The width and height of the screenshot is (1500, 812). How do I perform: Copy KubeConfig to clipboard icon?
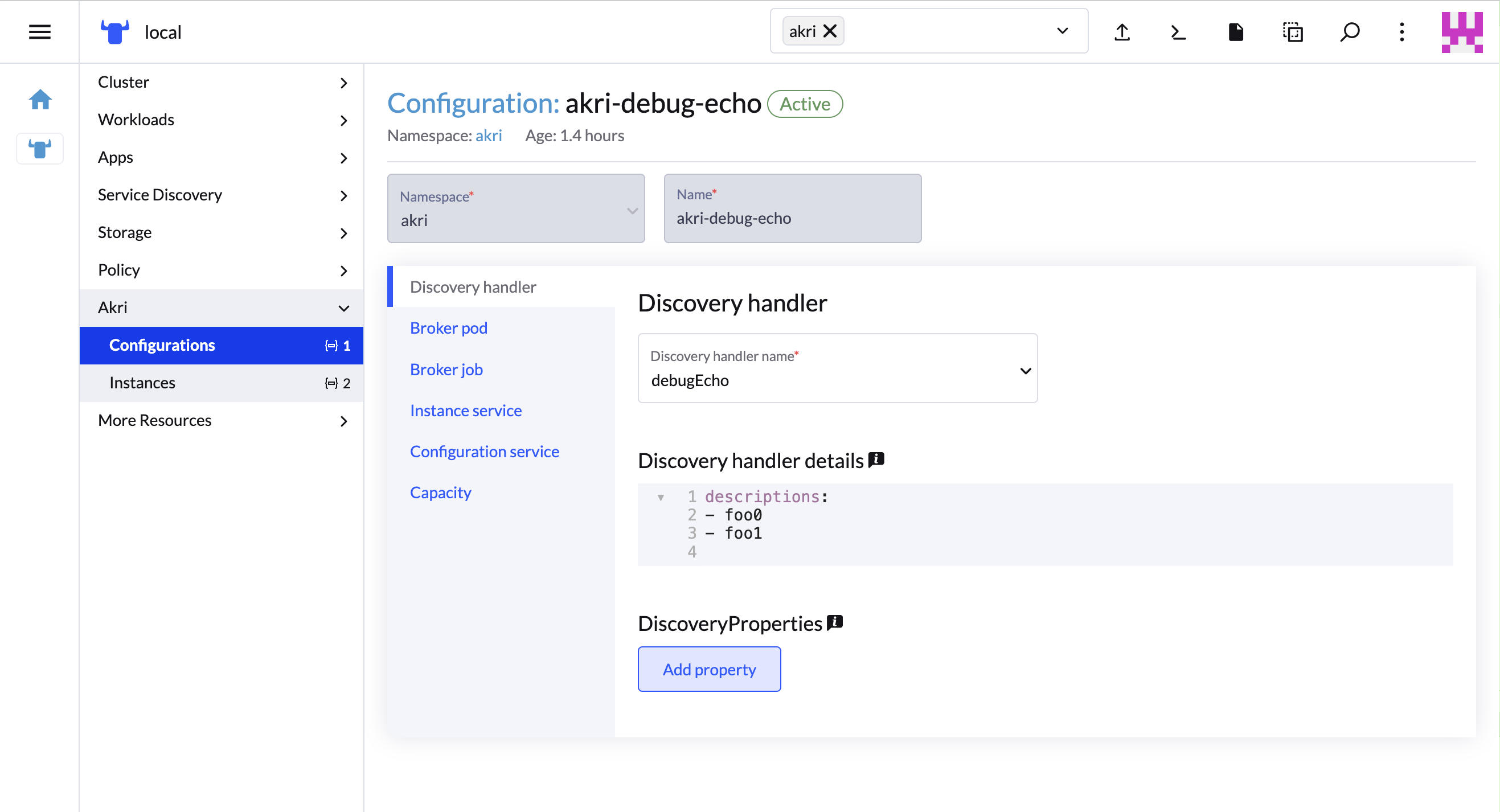point(1292,32)
